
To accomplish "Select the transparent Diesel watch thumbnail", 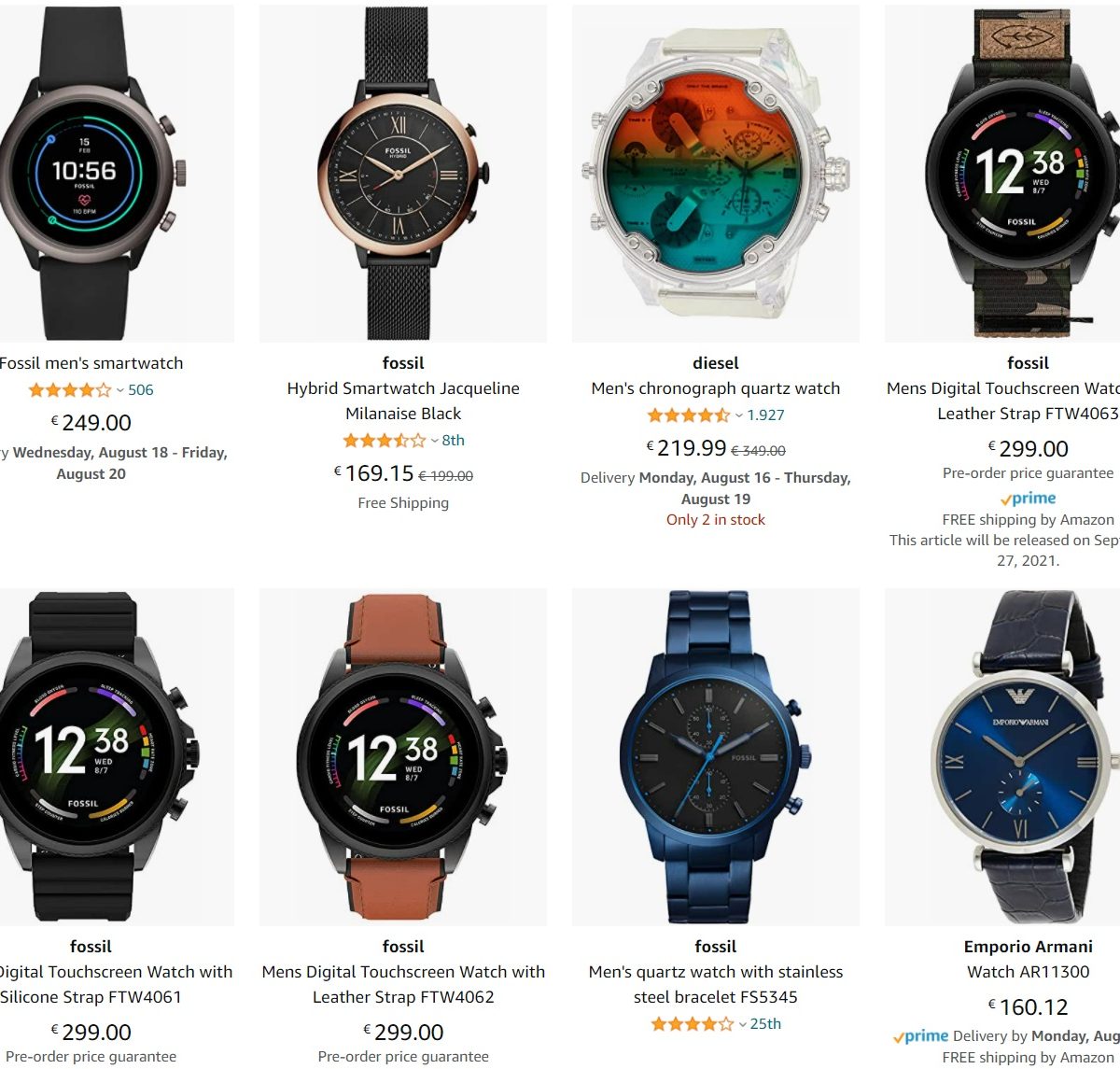I will [x=716, y=174].
